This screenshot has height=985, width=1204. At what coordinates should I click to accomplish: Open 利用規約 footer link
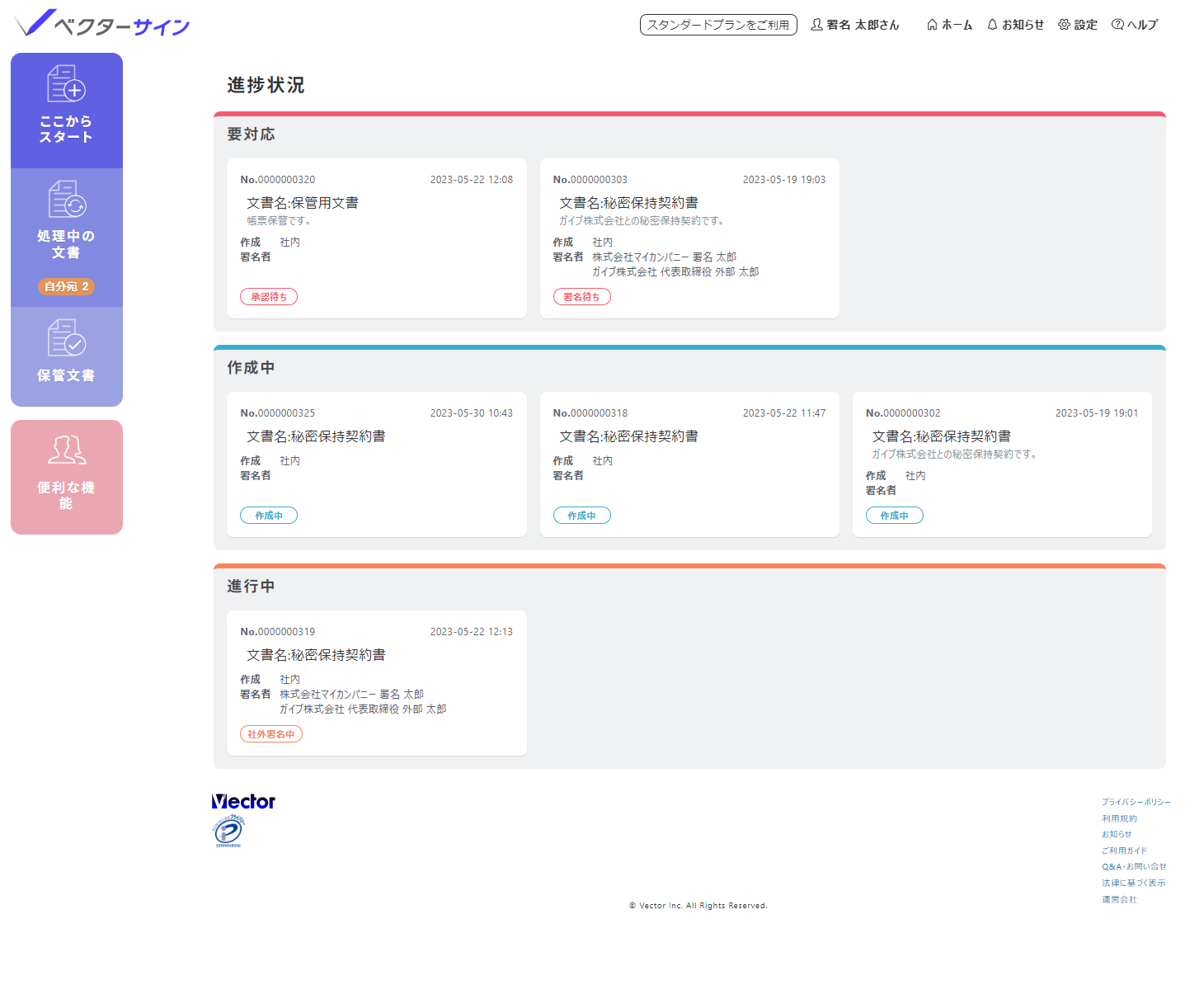[x=1120, y=818]
